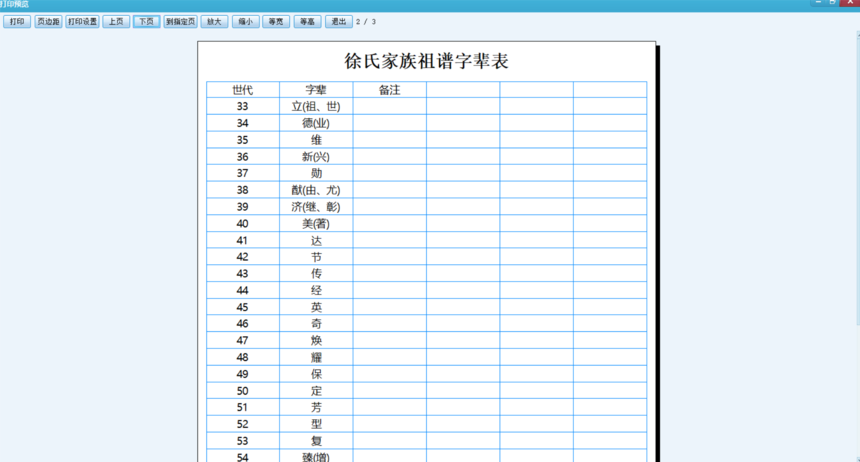This screenshot has height=462, width=860.
Task: Click cell 德(业)
Action: [x=316, y=123]
